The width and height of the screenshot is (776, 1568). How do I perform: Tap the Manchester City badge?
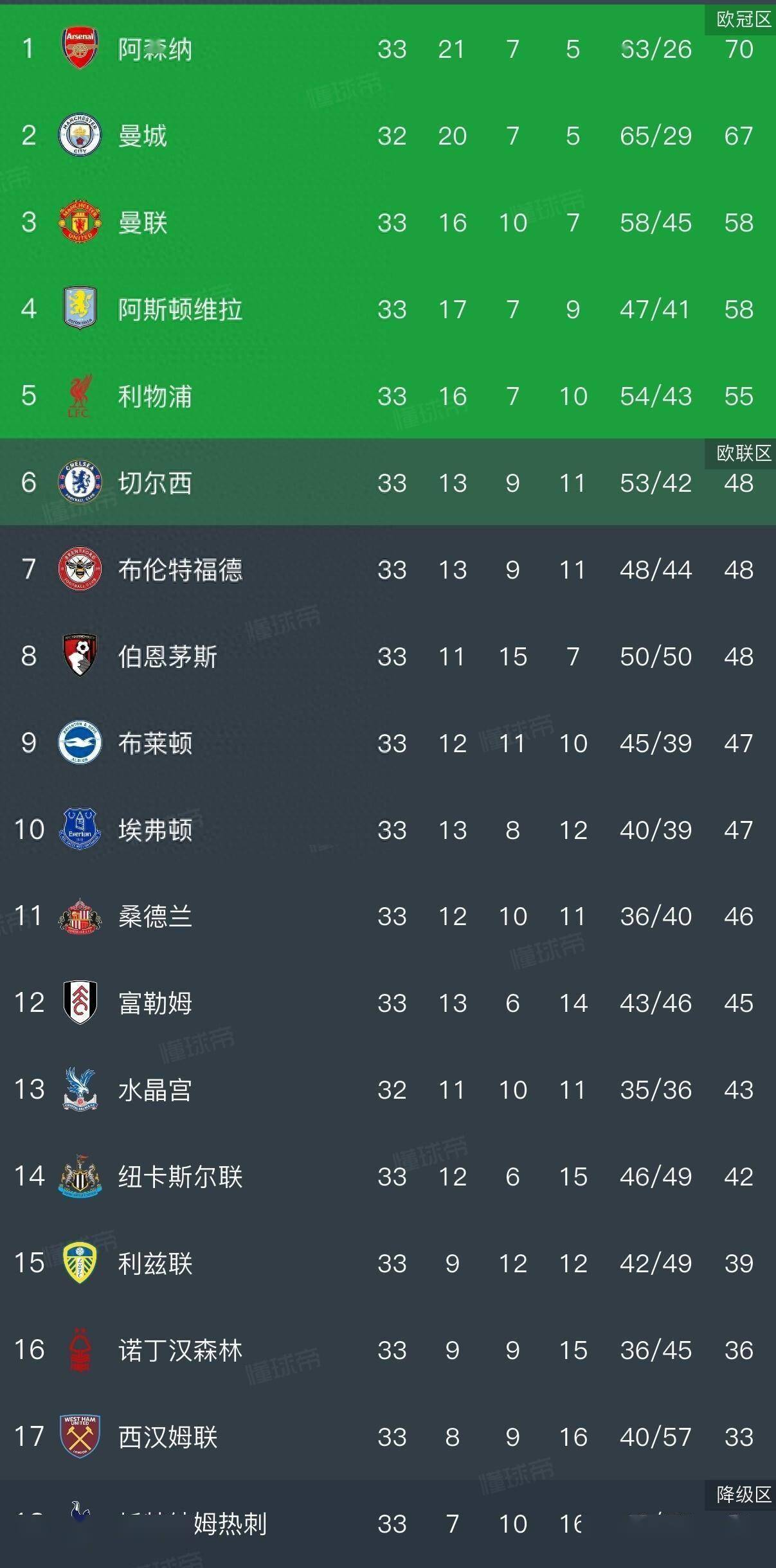80,135
